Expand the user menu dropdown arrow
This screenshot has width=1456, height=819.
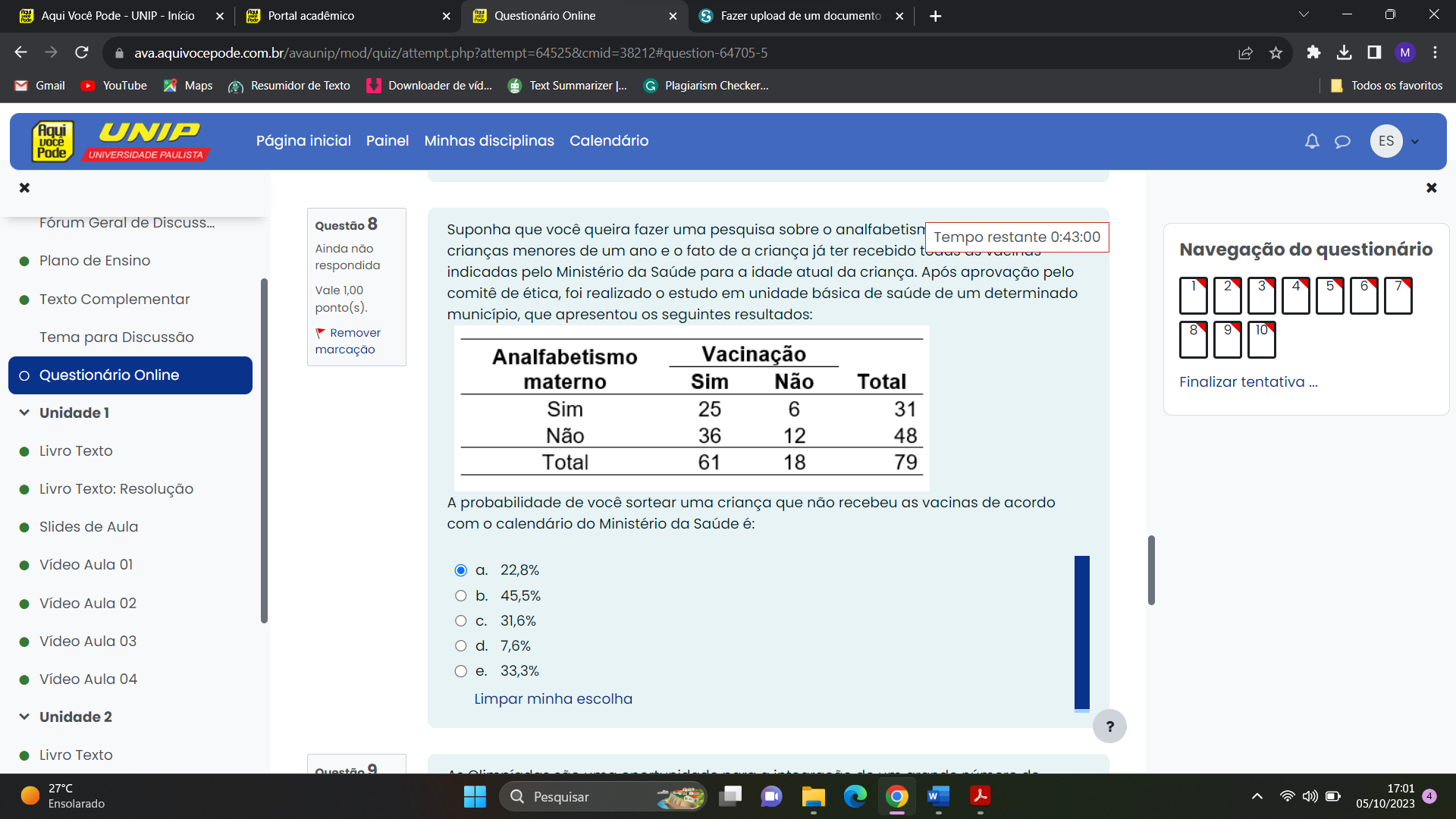pos(1414,142)
